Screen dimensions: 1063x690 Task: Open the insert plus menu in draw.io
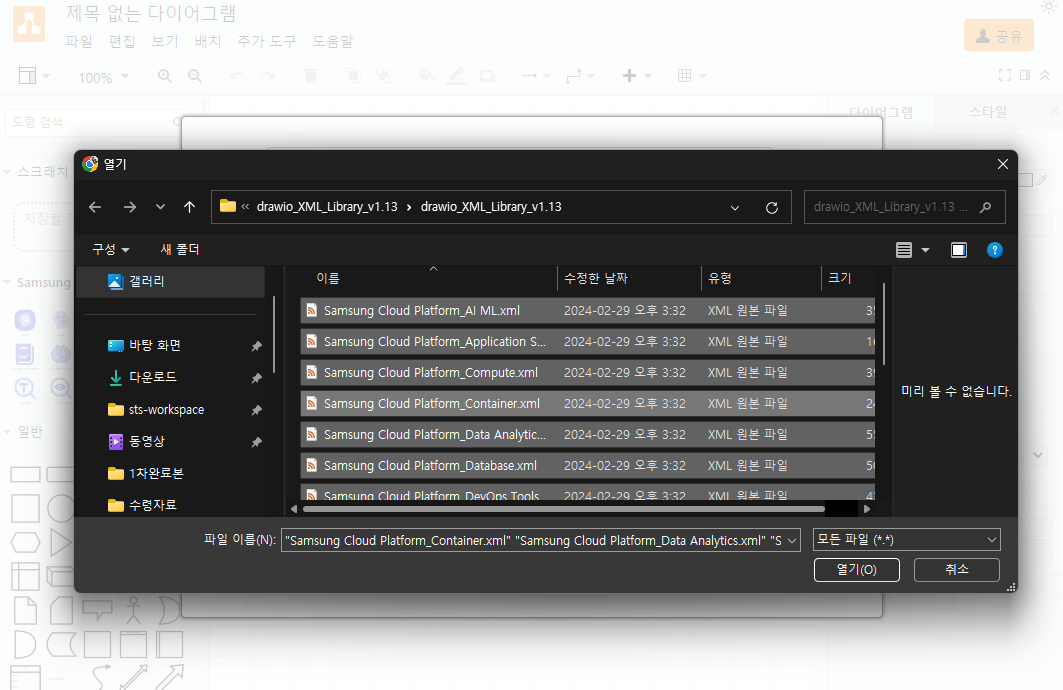click(637, 76)
